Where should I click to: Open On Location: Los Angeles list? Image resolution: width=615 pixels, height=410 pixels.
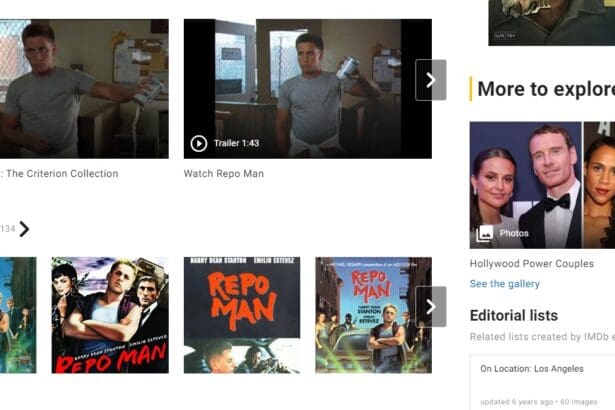[532, 369]
